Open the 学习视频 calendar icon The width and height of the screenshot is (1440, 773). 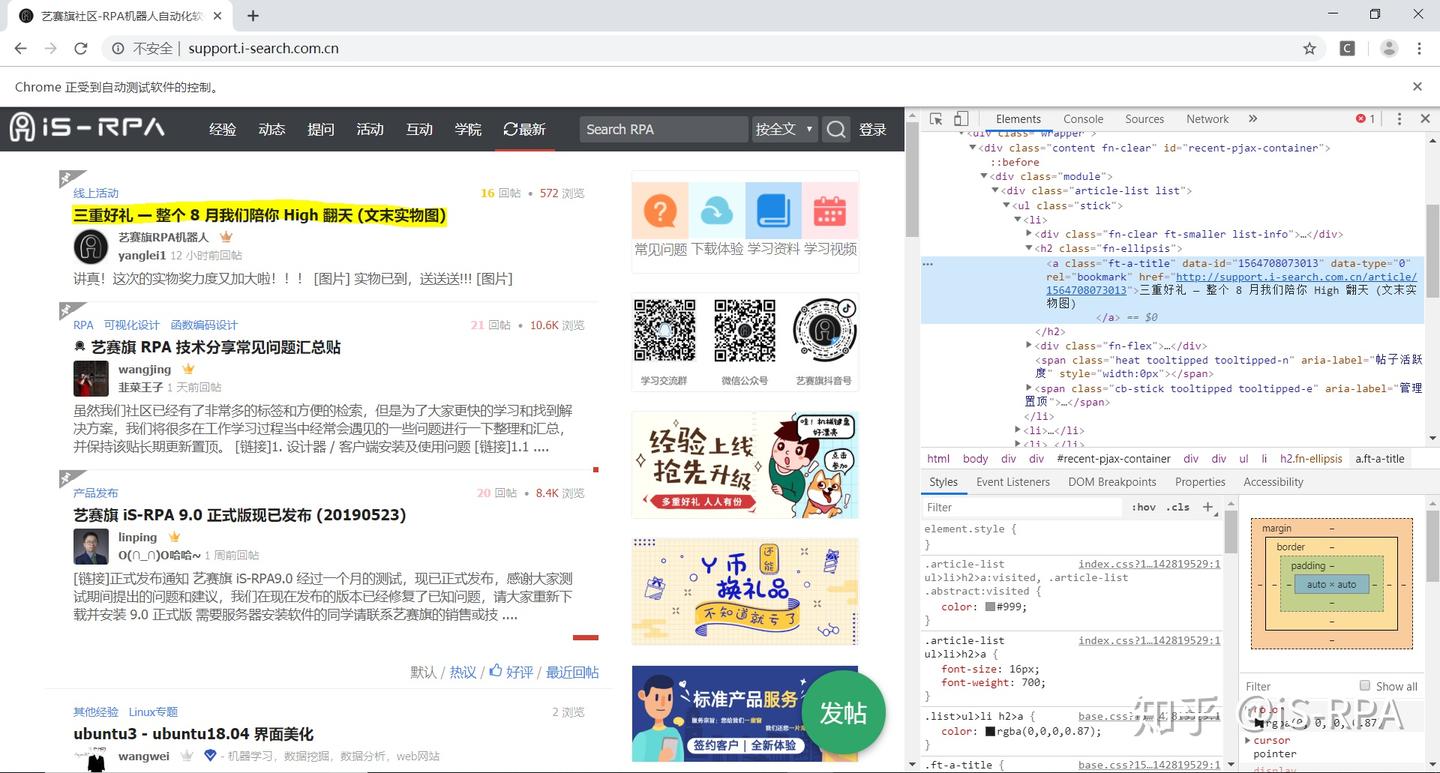coord(830,211)
